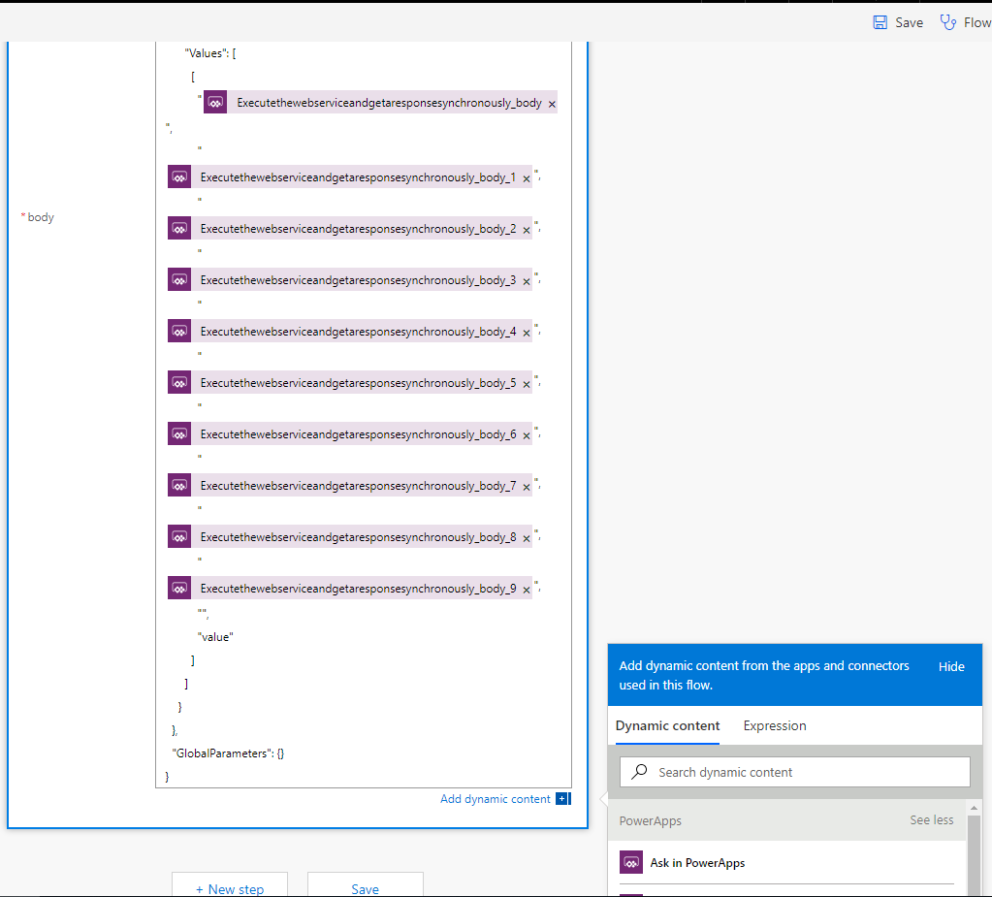Image resolution: width=992 pixels, height=897 pixels.
Task: Click the magnifier icon in the search box
Action: 639,772
